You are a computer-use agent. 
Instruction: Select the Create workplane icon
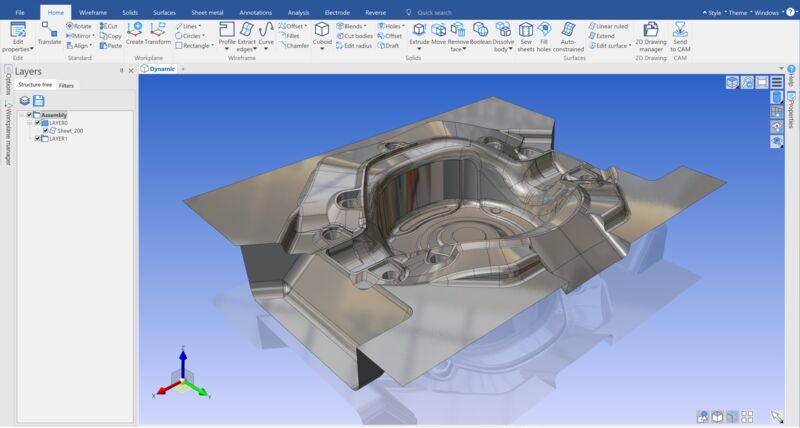[x=135, y=30]
